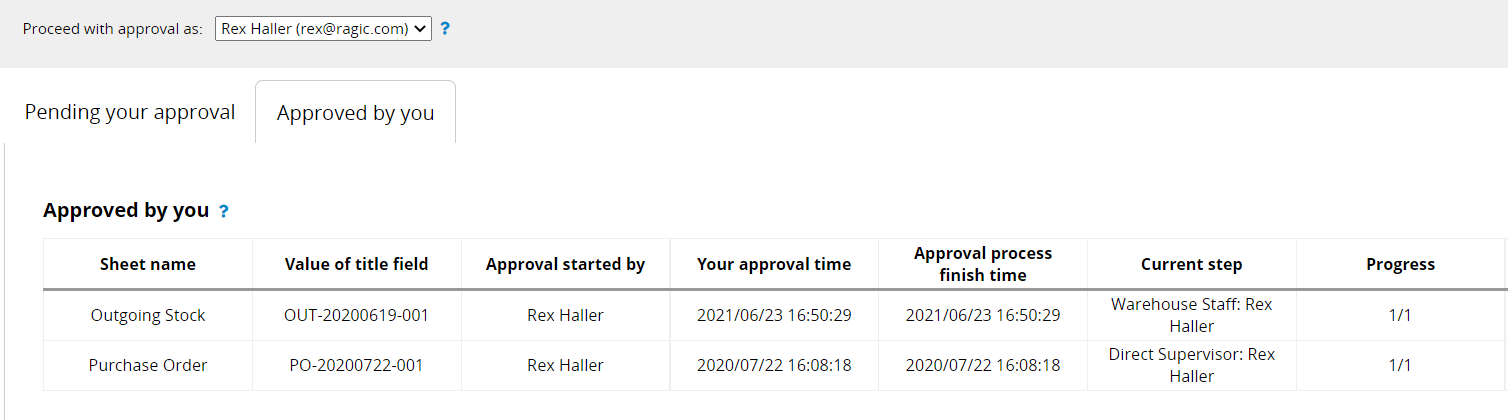The width and height of the screenshot is (1508, 420).
Task: Click the Progress column header
Action: [1401, 264]
